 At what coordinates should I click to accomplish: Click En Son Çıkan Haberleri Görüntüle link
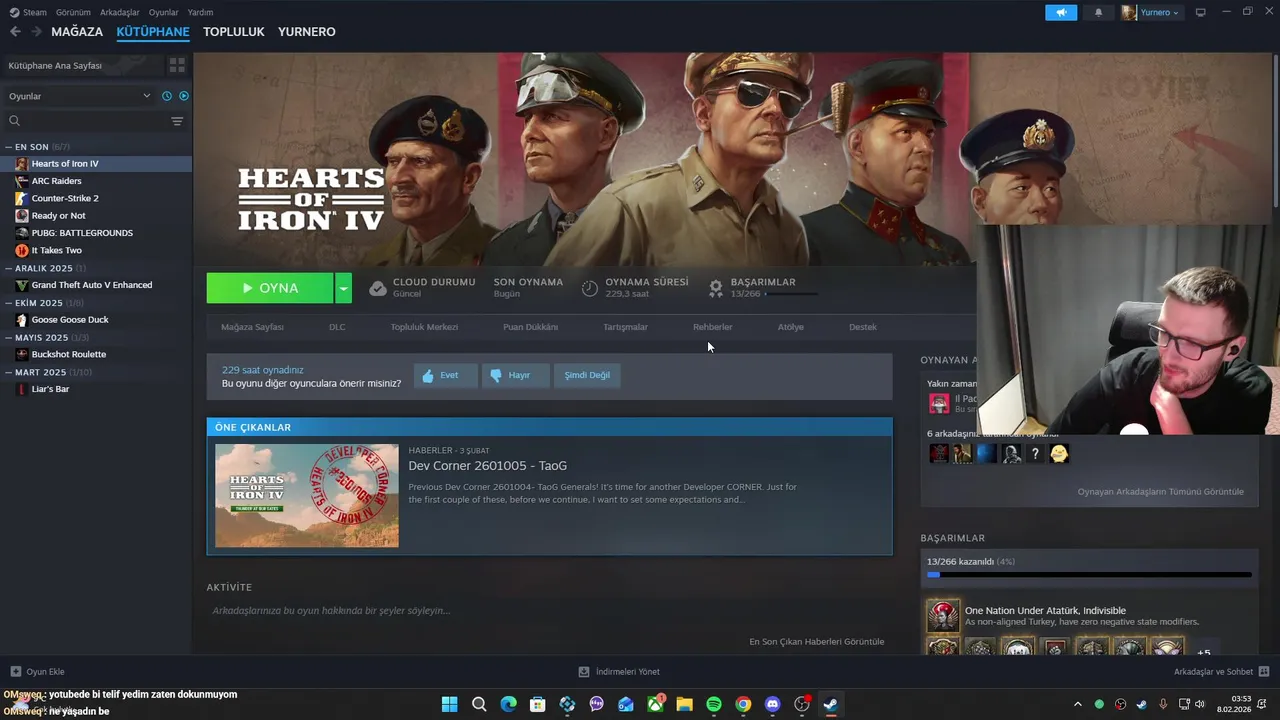coord(816,642)
